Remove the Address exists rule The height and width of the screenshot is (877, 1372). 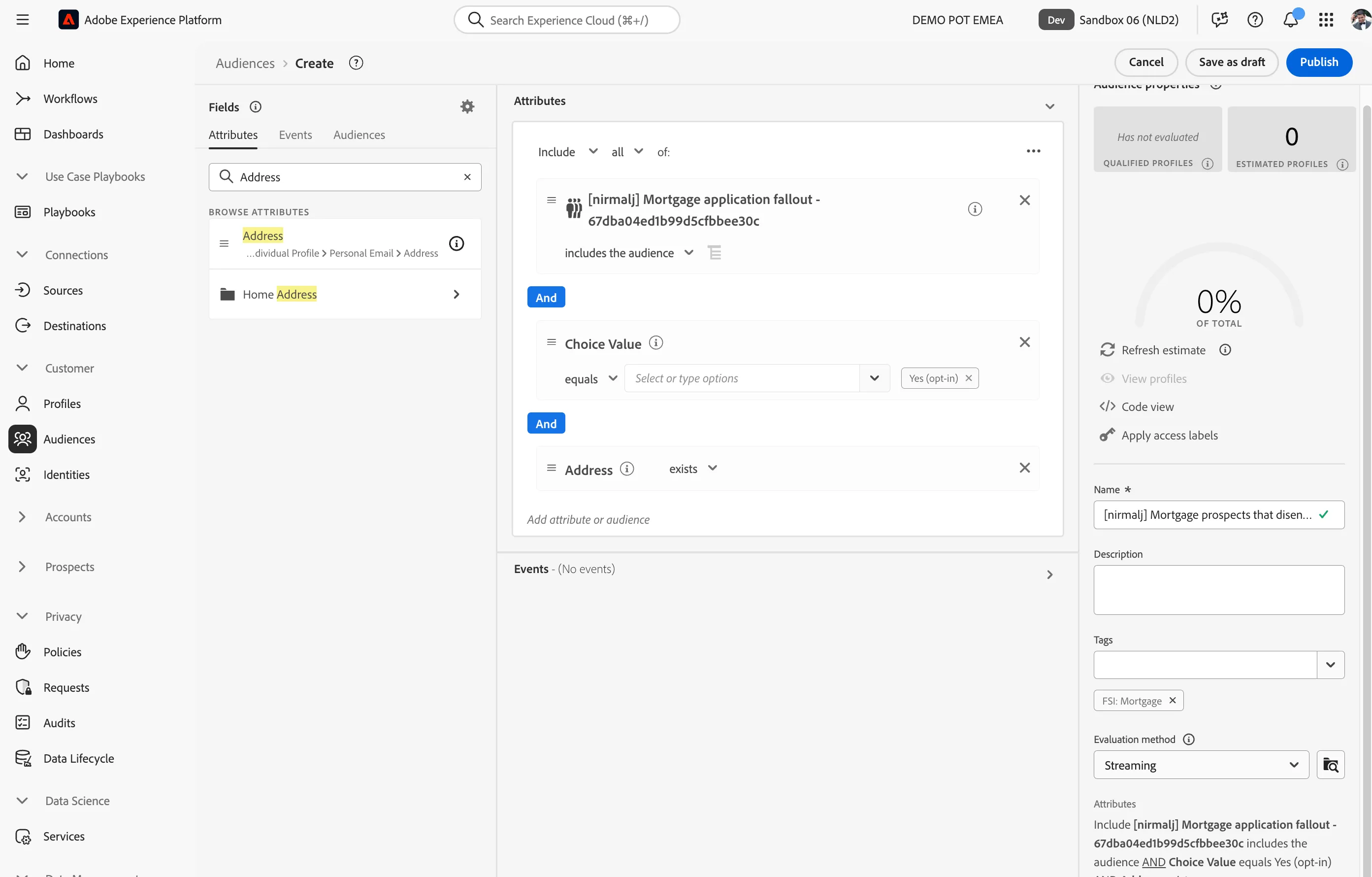[1024, 468]
